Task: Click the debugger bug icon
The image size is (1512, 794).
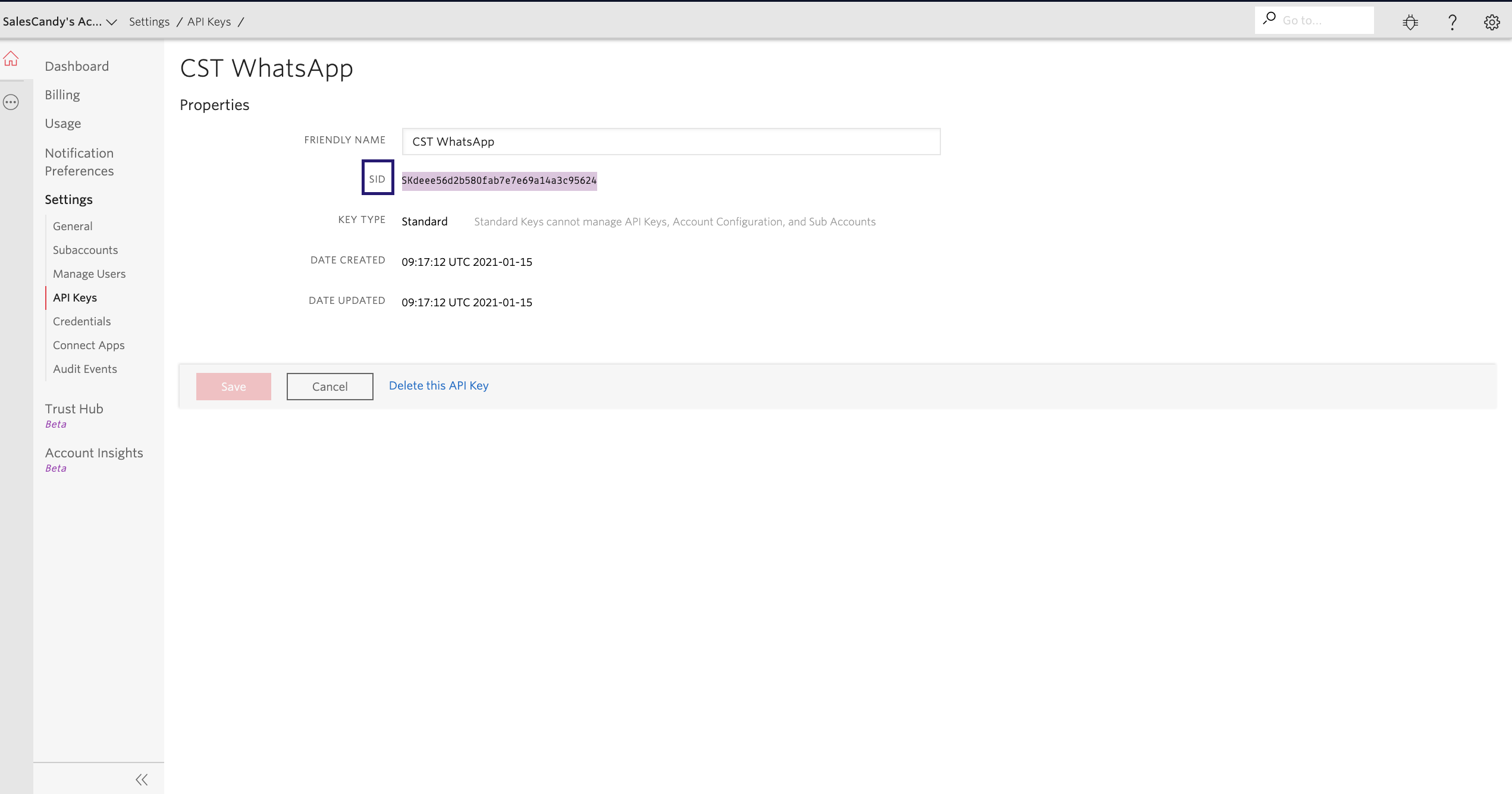Action: [1410, 22]
